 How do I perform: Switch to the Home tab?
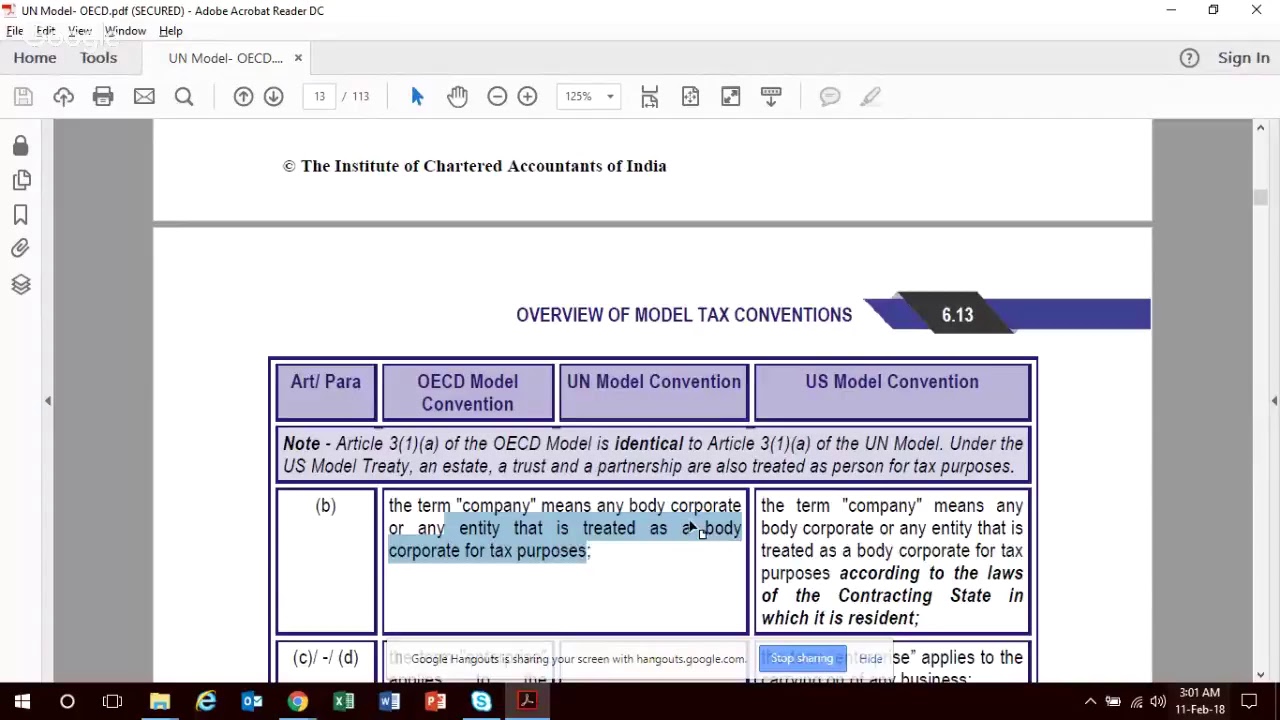point(35,58)
